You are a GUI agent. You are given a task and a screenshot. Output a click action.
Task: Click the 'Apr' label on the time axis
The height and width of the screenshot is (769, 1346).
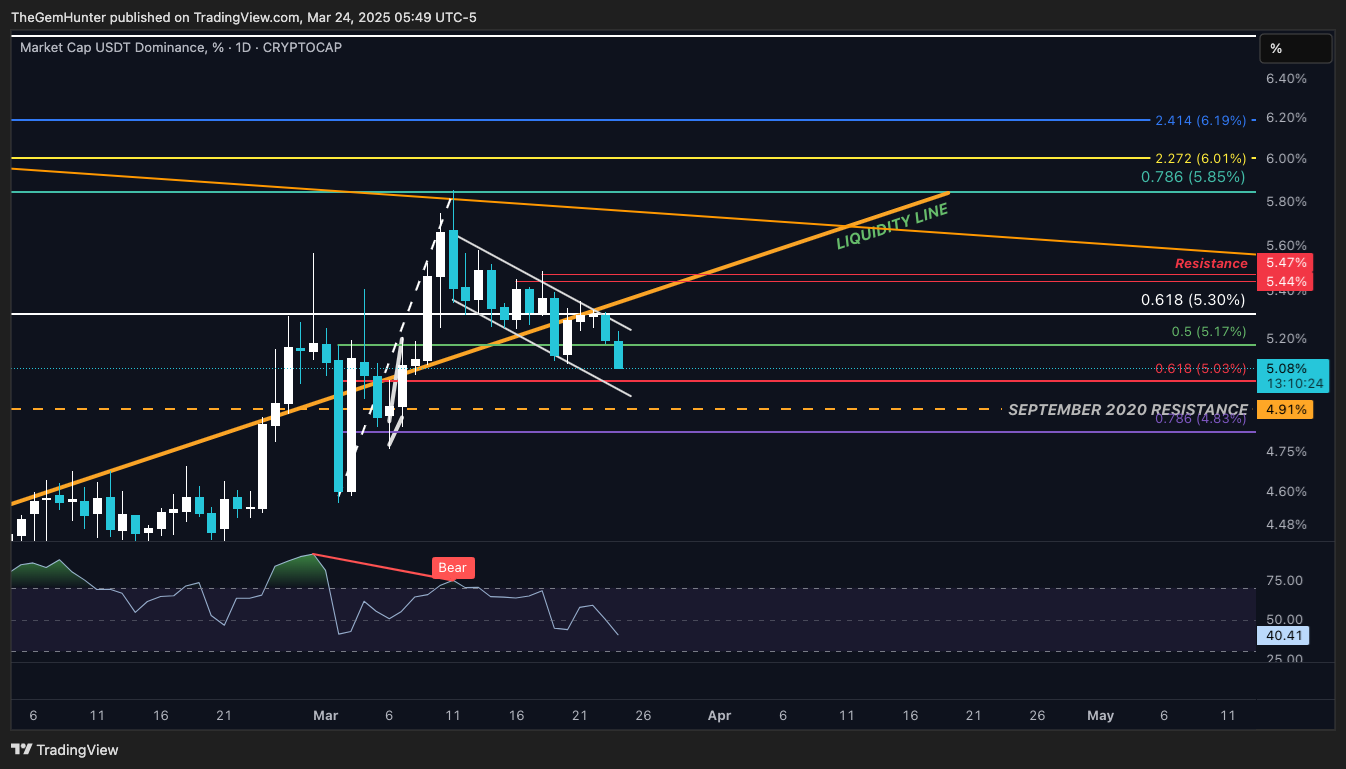(x=719, y=716)
